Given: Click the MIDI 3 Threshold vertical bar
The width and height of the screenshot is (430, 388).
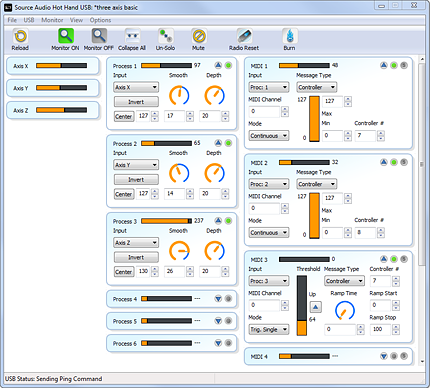Looking at the screenshot, I should (x=302, y=305).
